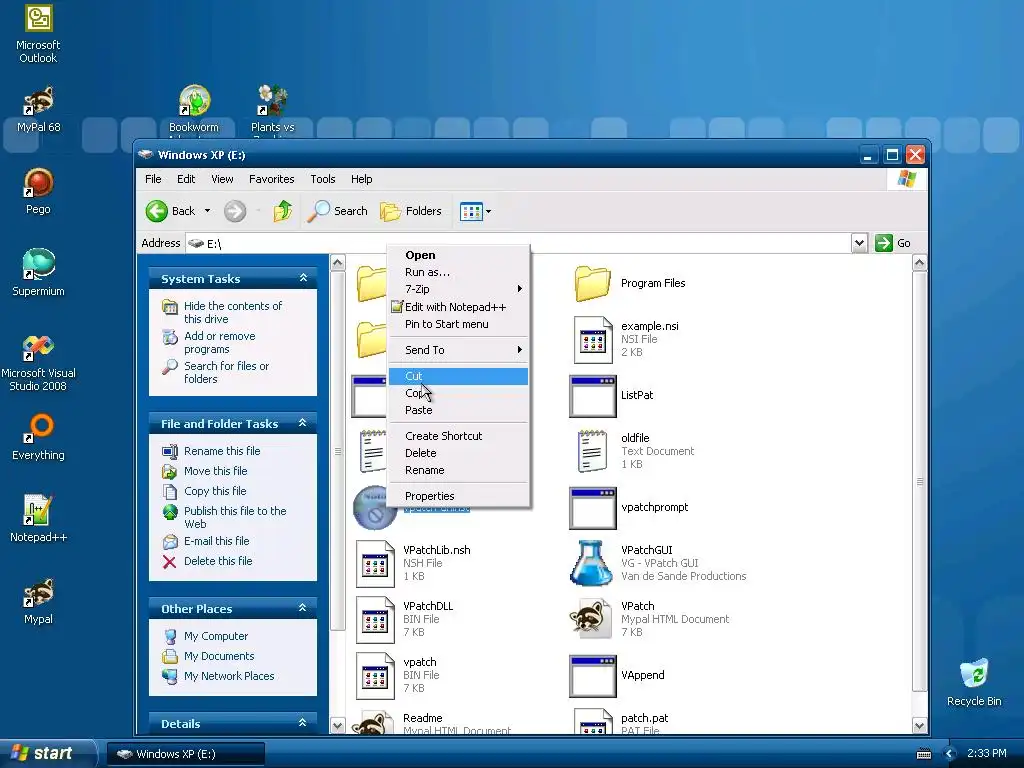Screen dimensions: 1024x768
Task: Launch Notepad++ from the desktop
Action: click(38, 519)
